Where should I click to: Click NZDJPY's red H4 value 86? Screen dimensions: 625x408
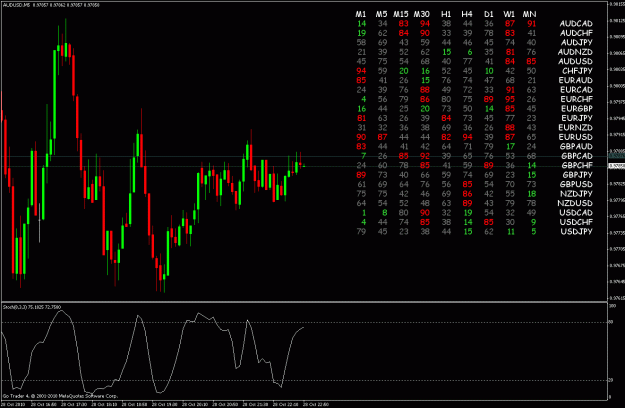468,194
